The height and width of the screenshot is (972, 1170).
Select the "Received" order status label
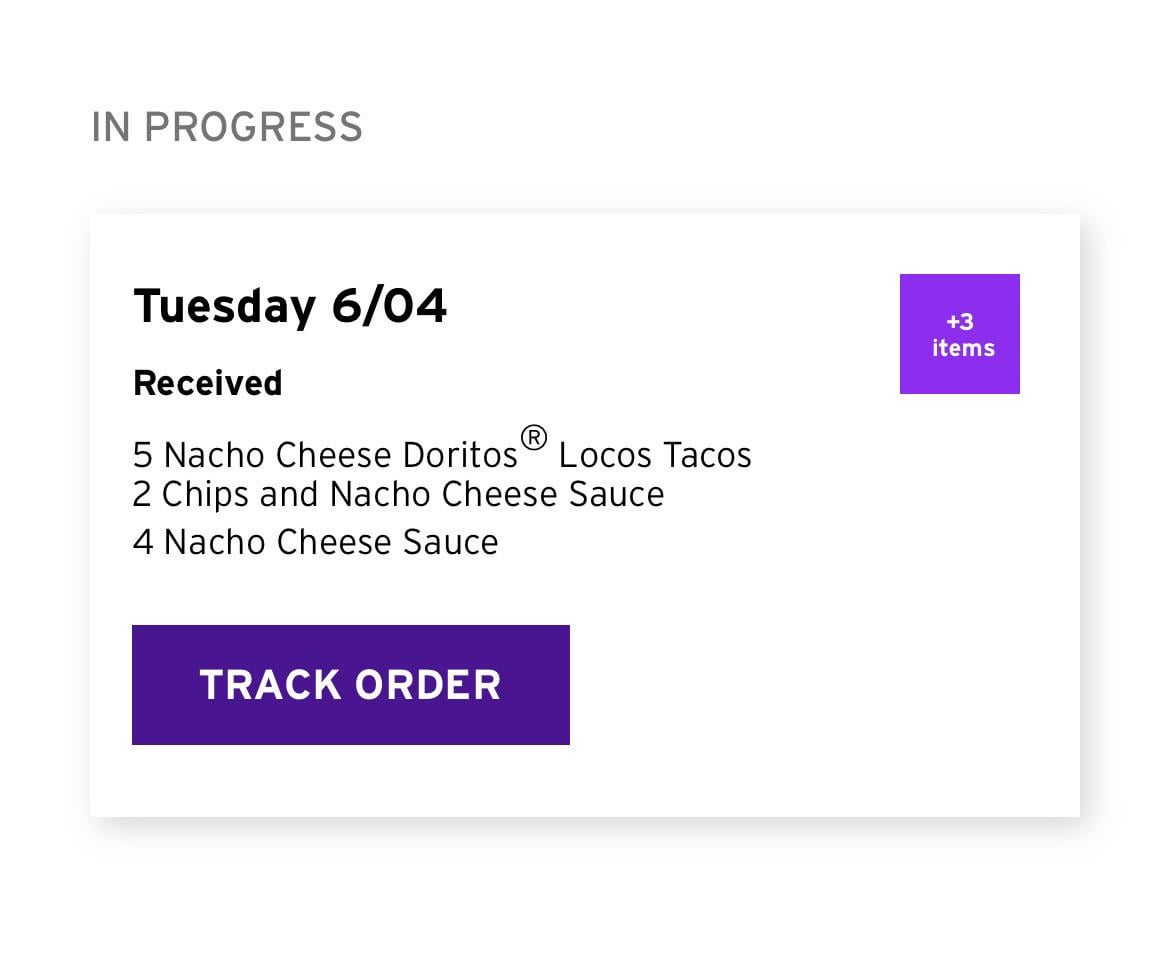[208, 383]
